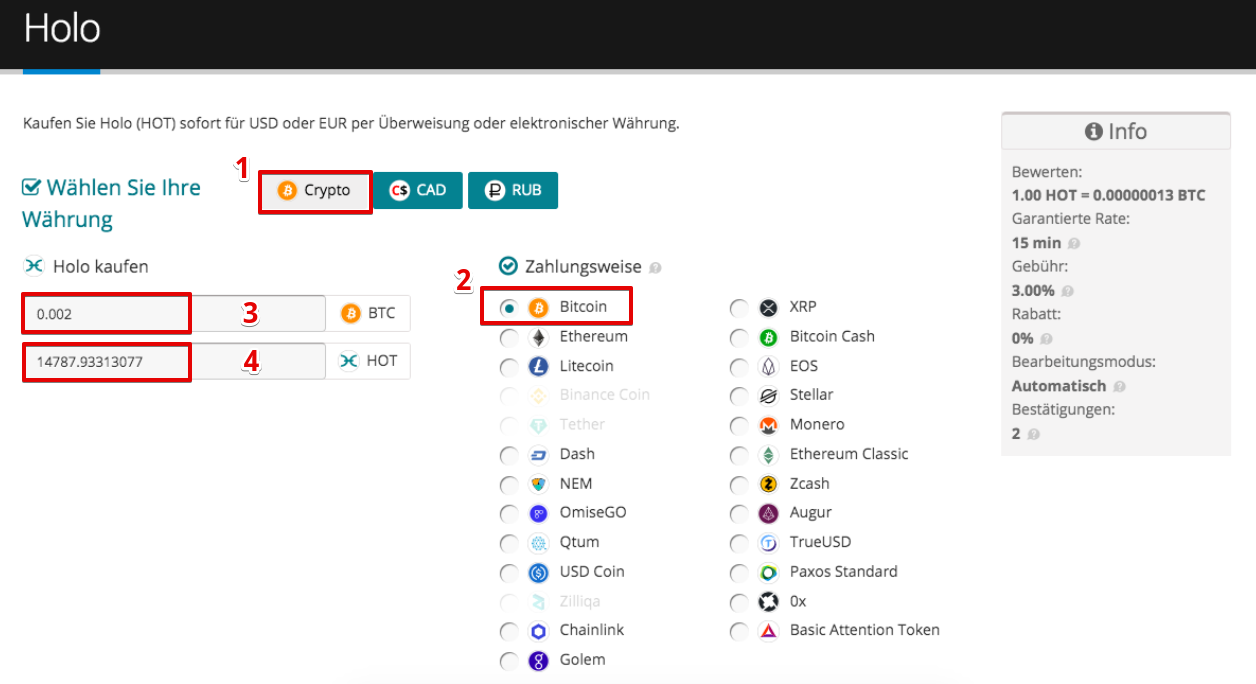Click the TrueUSD logo icon

point(769,543)
